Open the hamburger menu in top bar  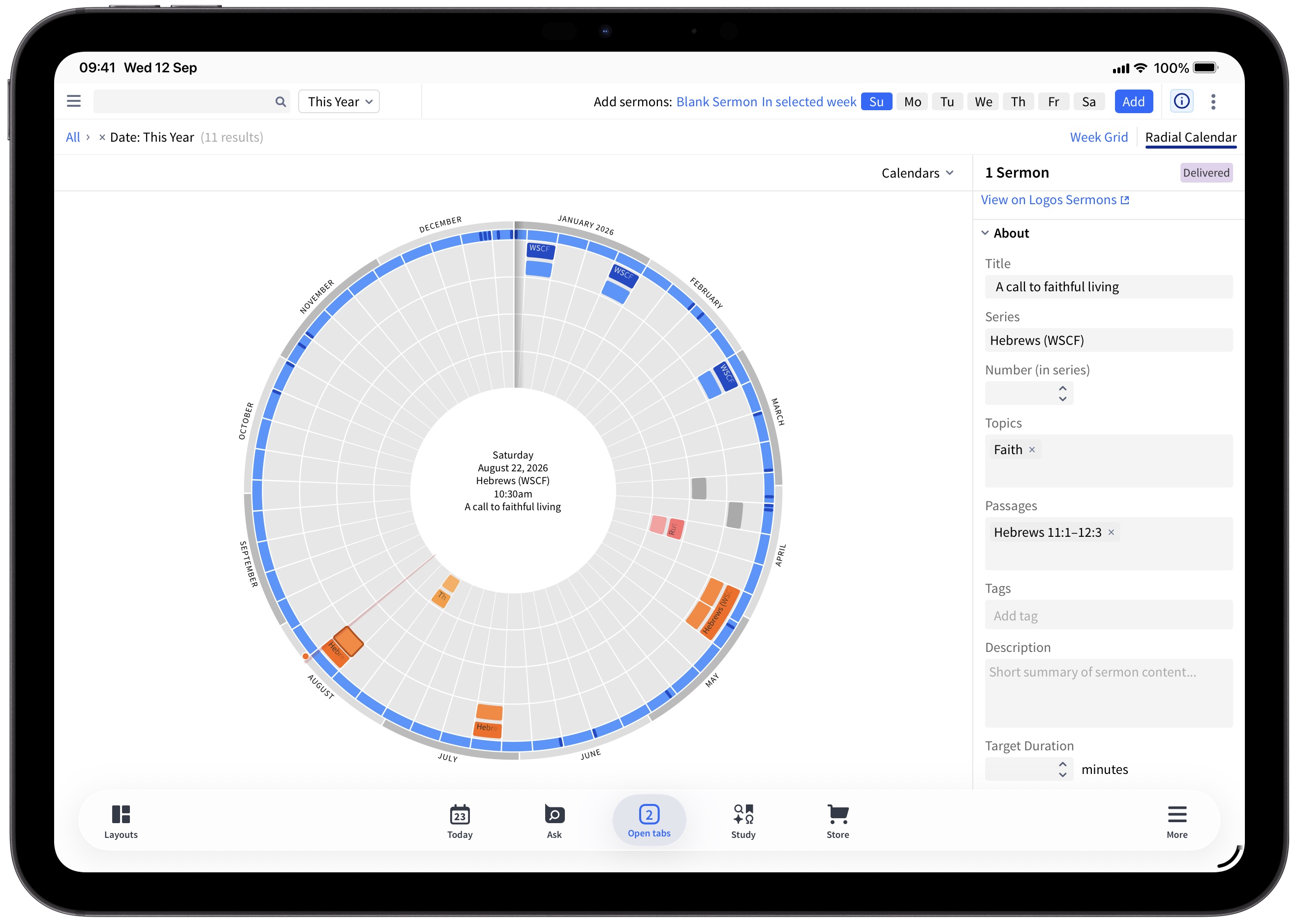tap(73, 101)
